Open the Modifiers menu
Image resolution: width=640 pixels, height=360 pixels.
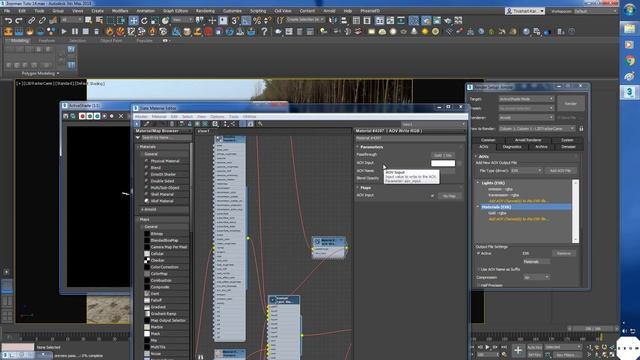pos(120,11)
